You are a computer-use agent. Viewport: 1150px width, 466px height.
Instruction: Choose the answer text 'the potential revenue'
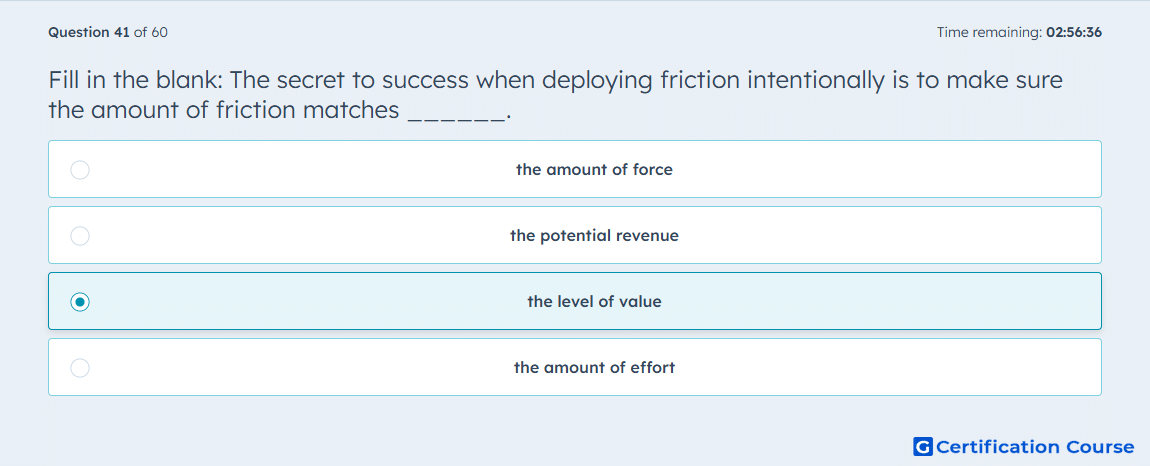coord(594,236)
